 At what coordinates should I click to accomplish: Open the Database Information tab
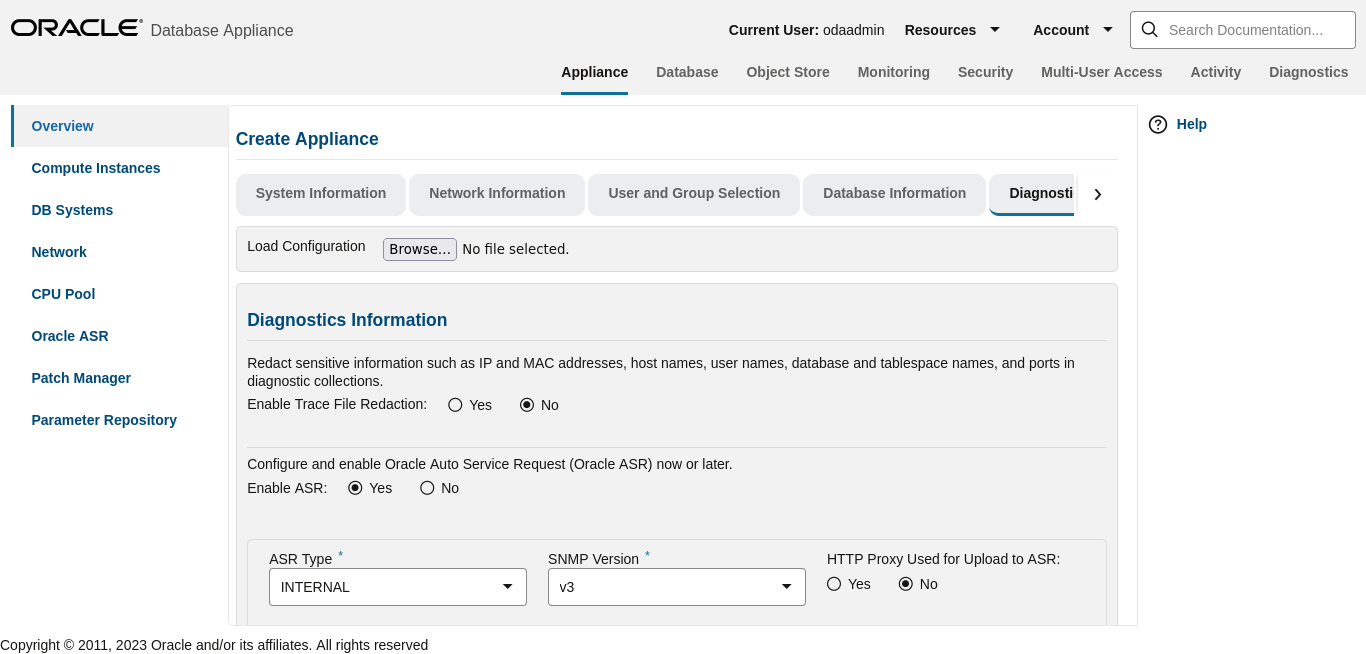pyautogui.click(x=894, y=194)
